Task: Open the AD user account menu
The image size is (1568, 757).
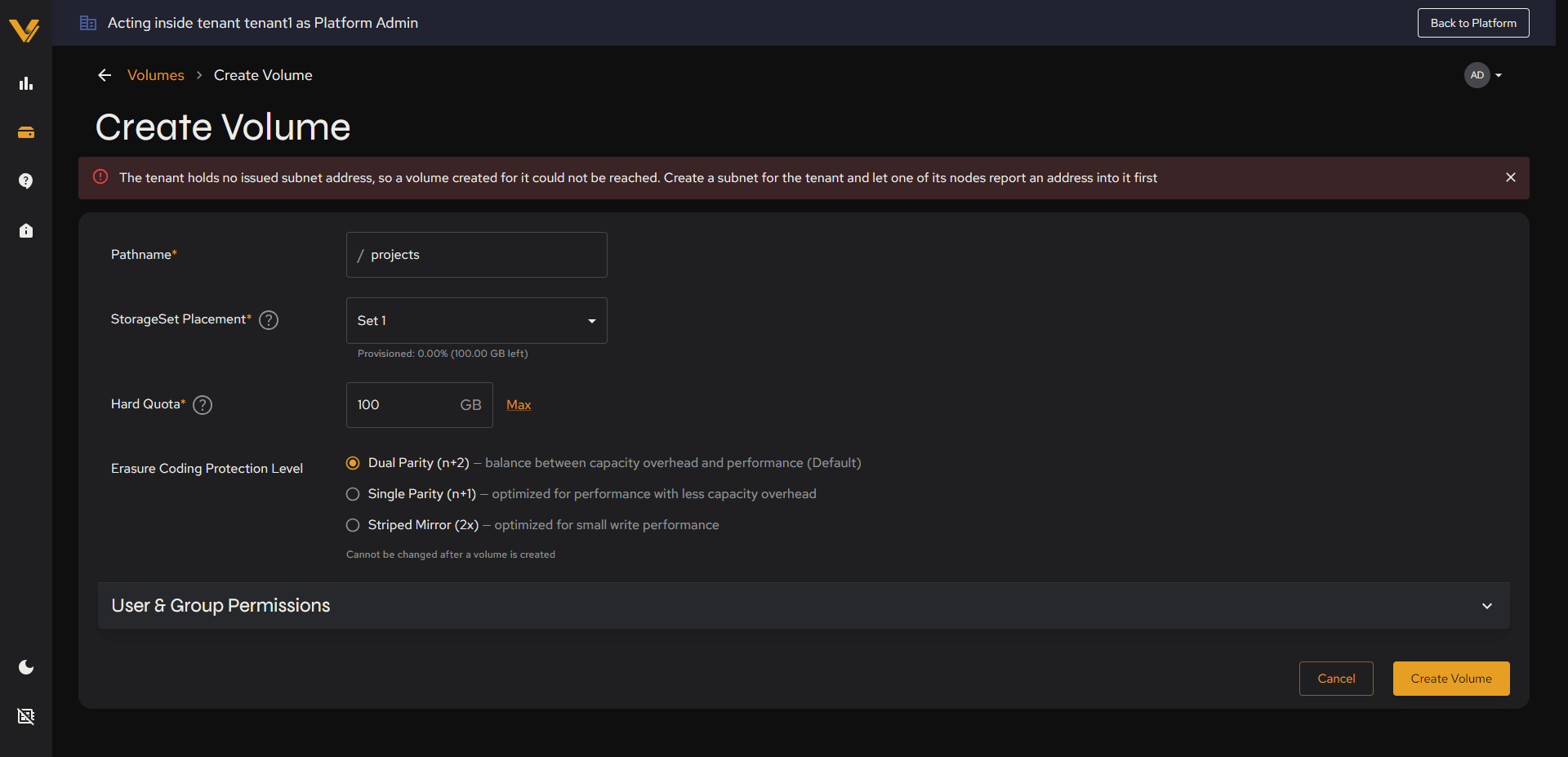Action: 1483,75
